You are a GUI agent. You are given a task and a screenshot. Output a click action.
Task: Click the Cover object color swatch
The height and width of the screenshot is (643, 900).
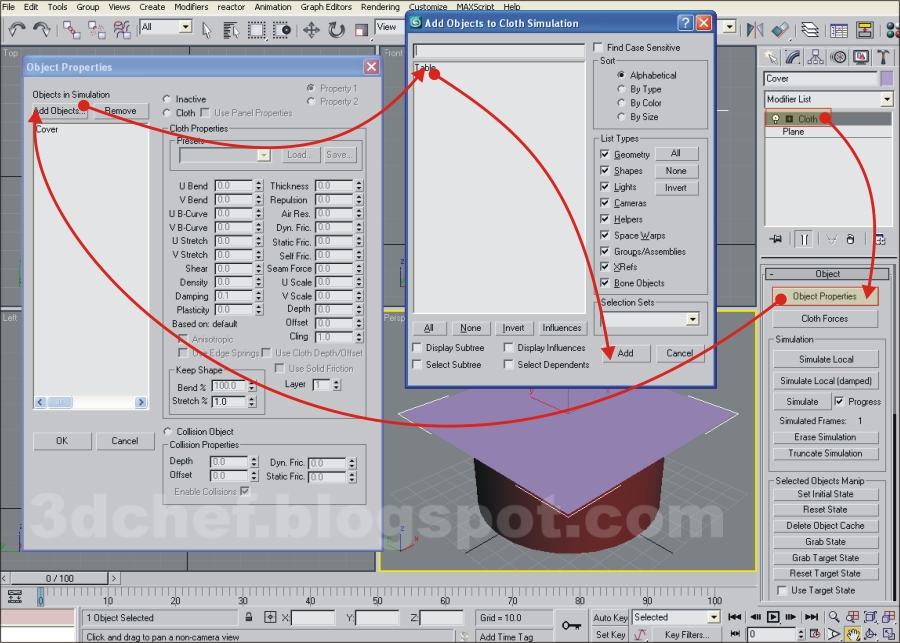coord(887,78)
